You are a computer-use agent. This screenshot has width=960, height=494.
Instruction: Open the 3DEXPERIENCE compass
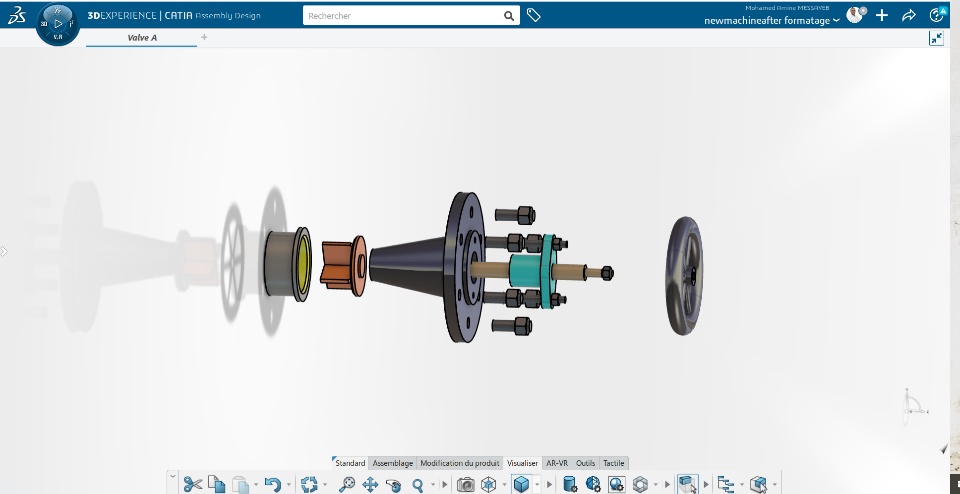58,23
